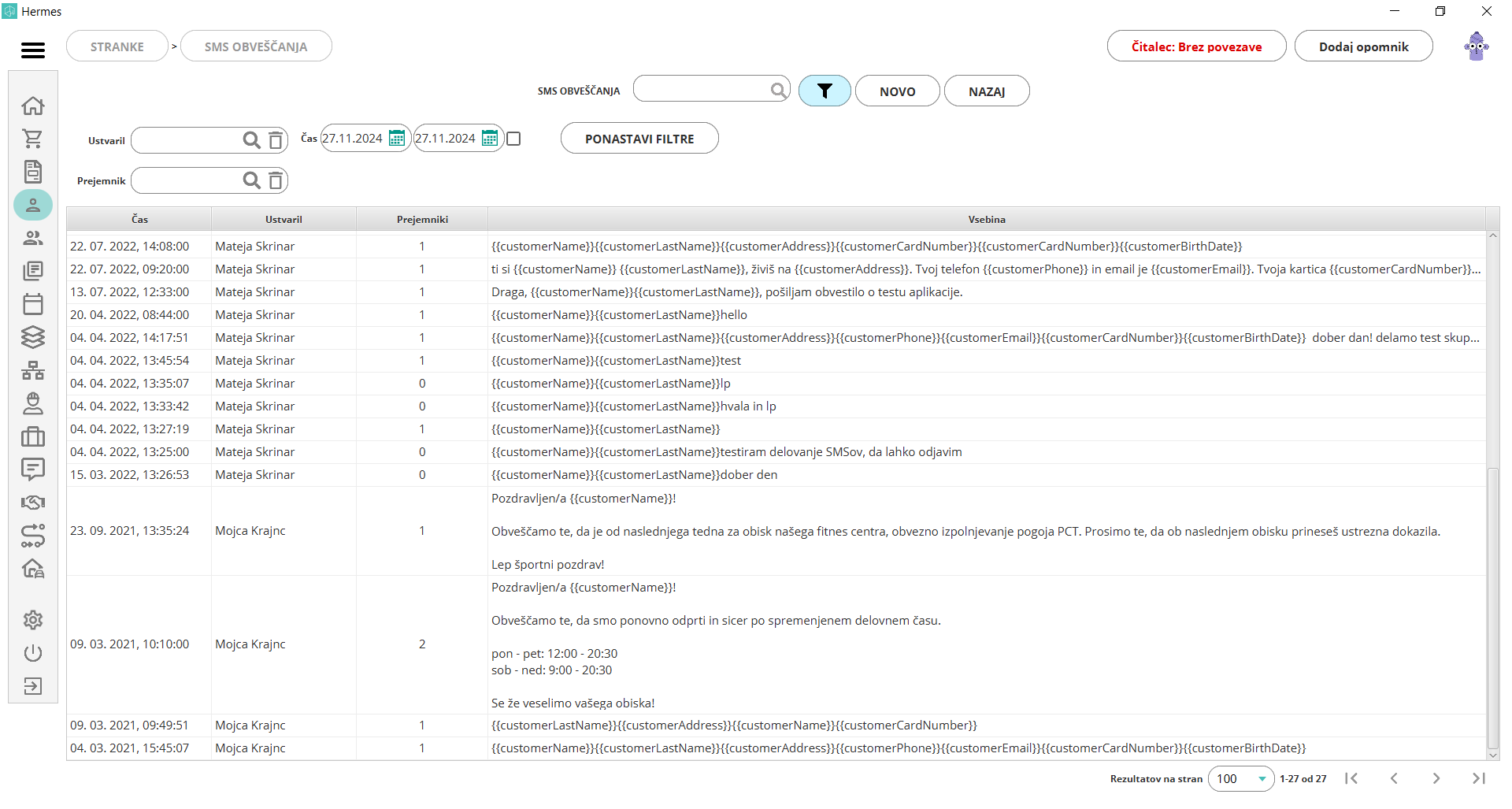This screenshot has height=809, width=1512.
Task: Open the stacked documents list icon
Action: click(33, 271)
